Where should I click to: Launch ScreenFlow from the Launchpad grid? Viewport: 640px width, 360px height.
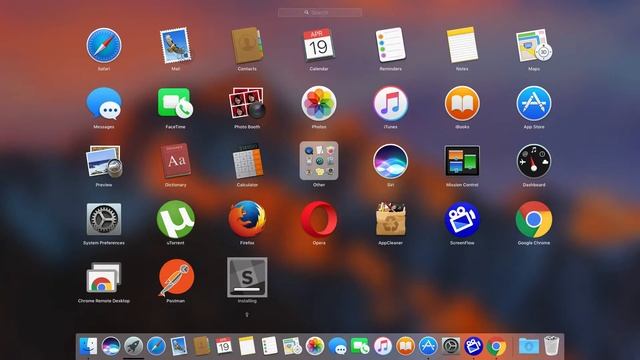tap(462, 219)
